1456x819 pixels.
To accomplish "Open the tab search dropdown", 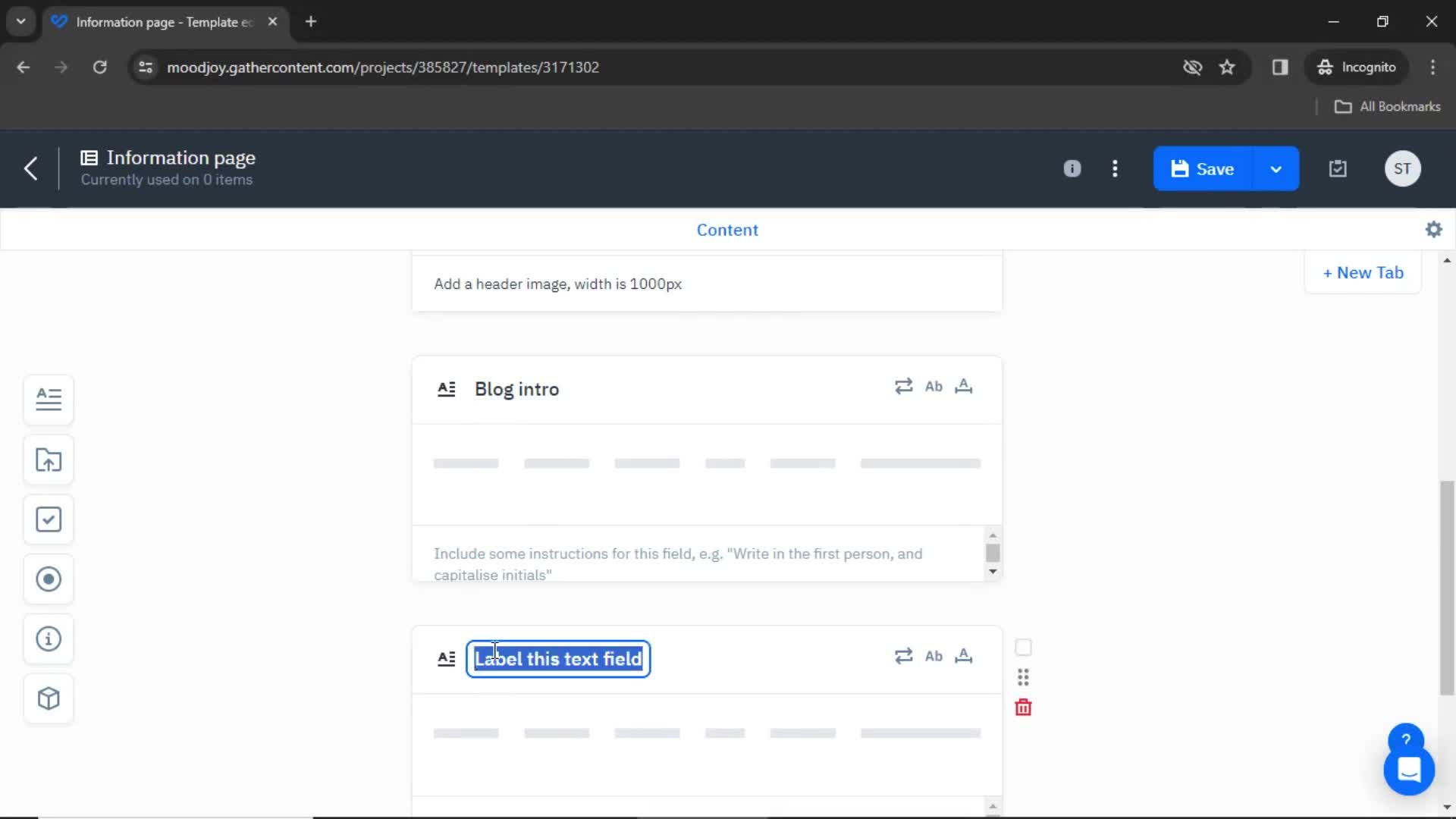I will 20,22.
